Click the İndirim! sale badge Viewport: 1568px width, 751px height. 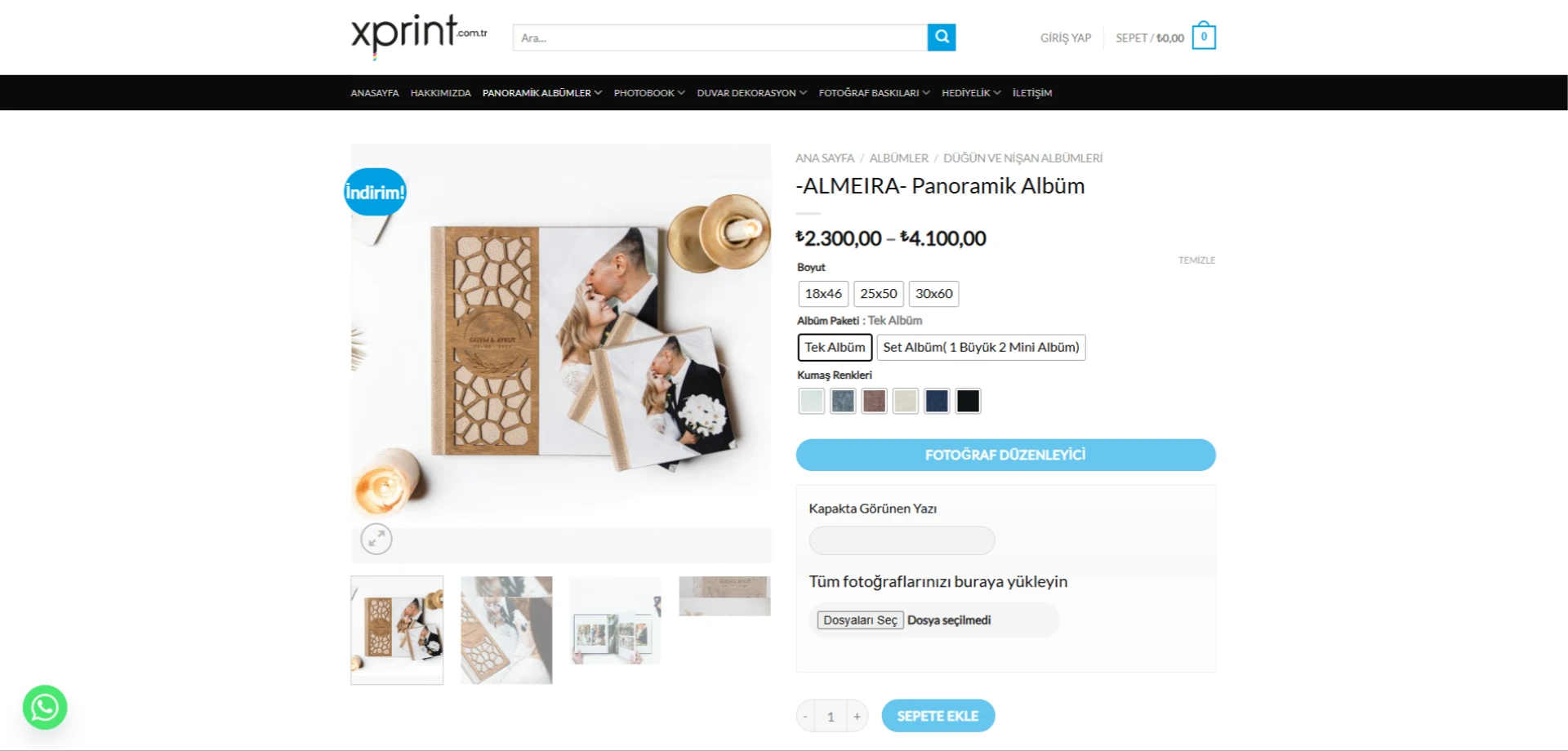[x=375, y=192]
